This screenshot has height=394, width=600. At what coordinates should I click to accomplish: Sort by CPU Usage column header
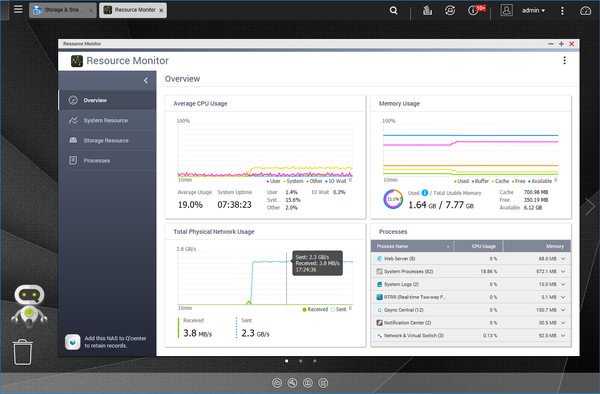click(x=478, y=246)
